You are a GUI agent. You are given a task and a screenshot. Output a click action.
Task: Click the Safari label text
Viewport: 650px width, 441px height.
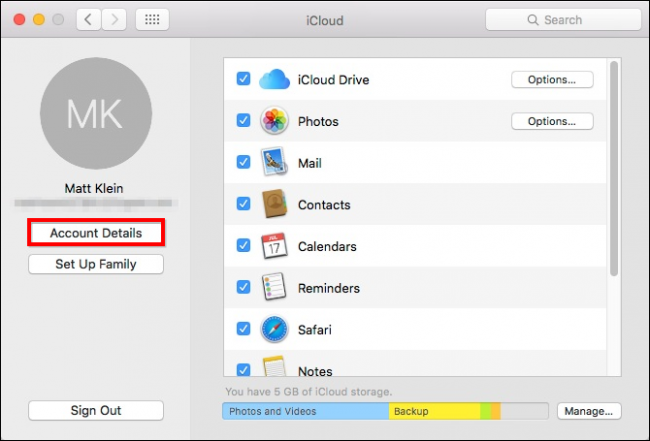(315, 330)
